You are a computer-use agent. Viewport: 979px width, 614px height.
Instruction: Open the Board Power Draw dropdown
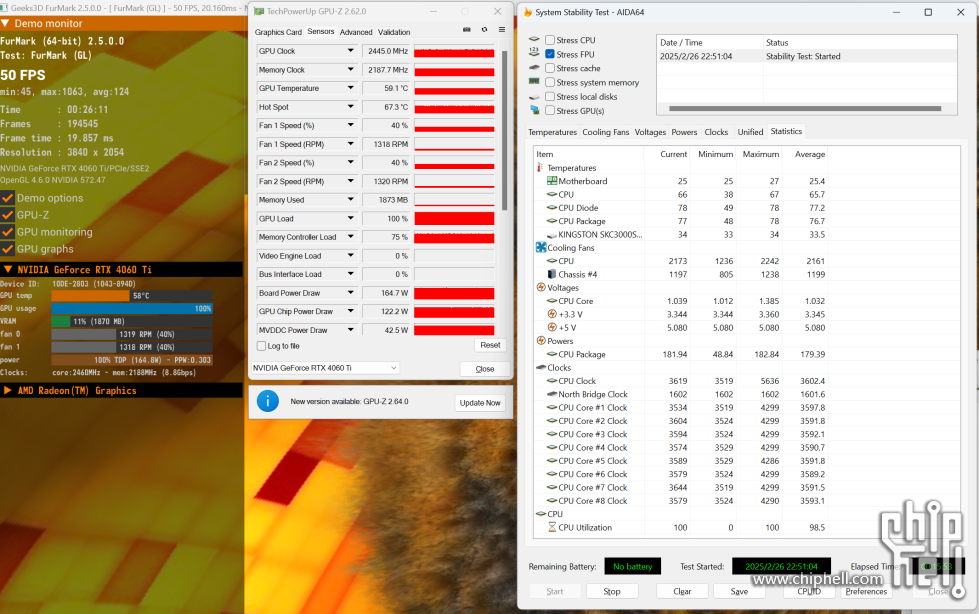coord(350,292)
